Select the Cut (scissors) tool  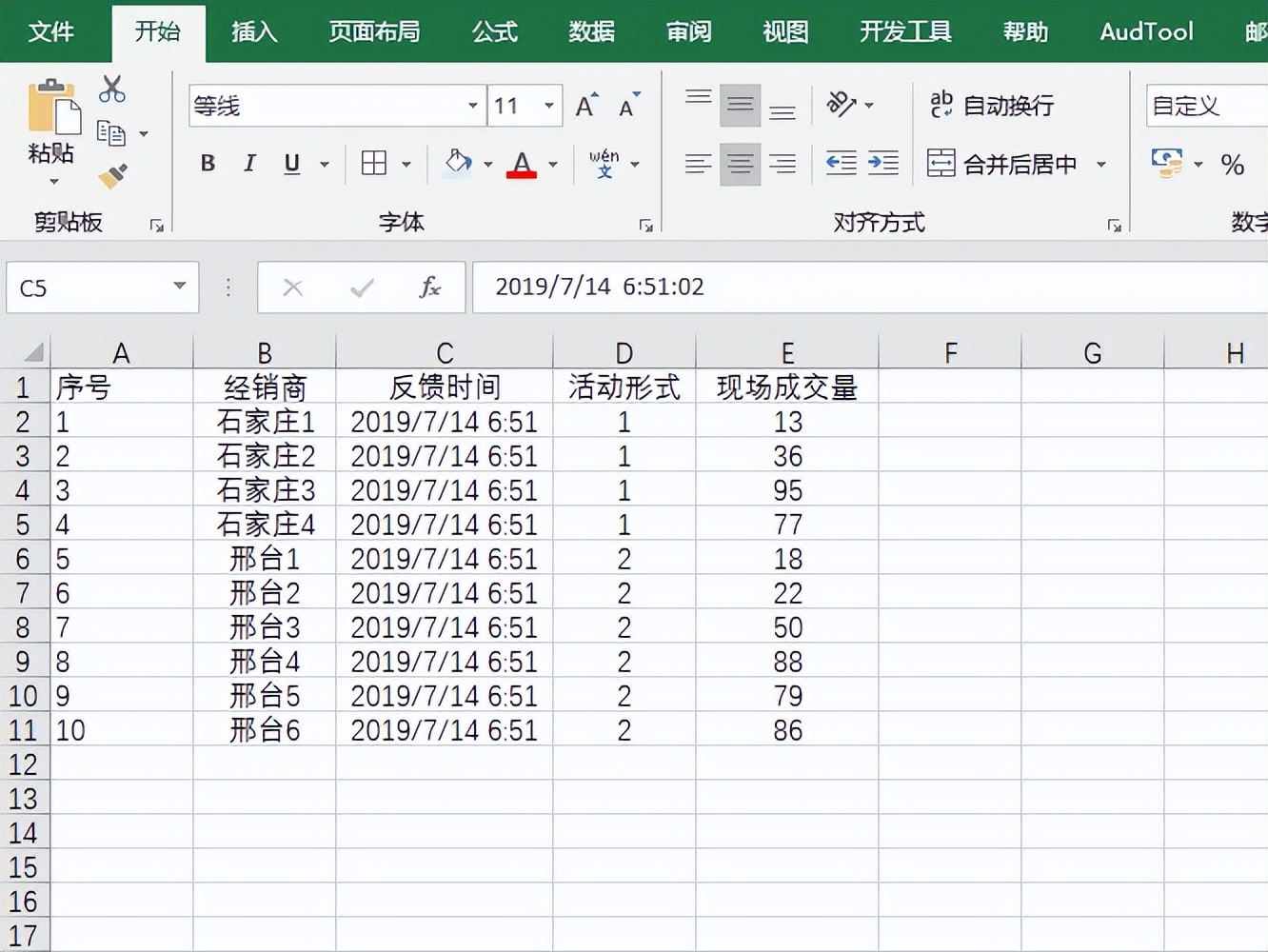point(111,88)
